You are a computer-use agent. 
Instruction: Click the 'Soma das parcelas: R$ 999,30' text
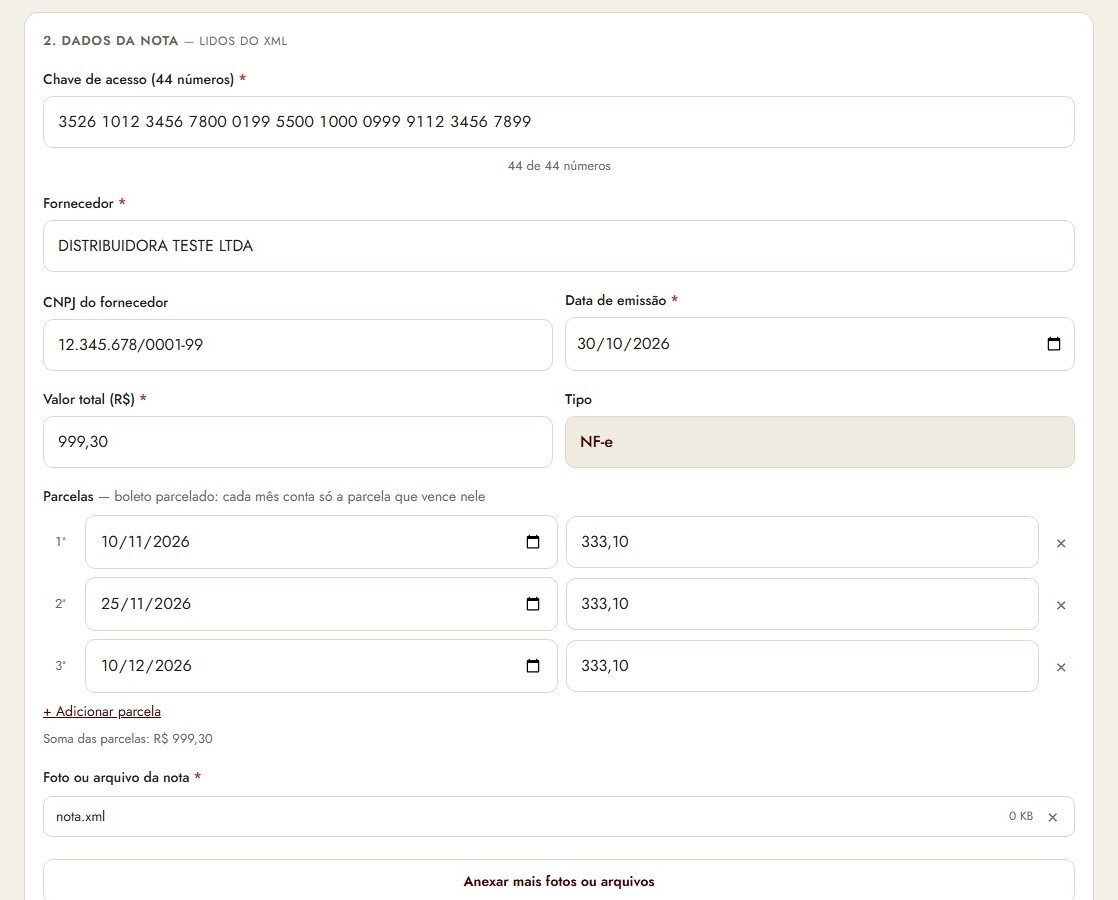128,739
